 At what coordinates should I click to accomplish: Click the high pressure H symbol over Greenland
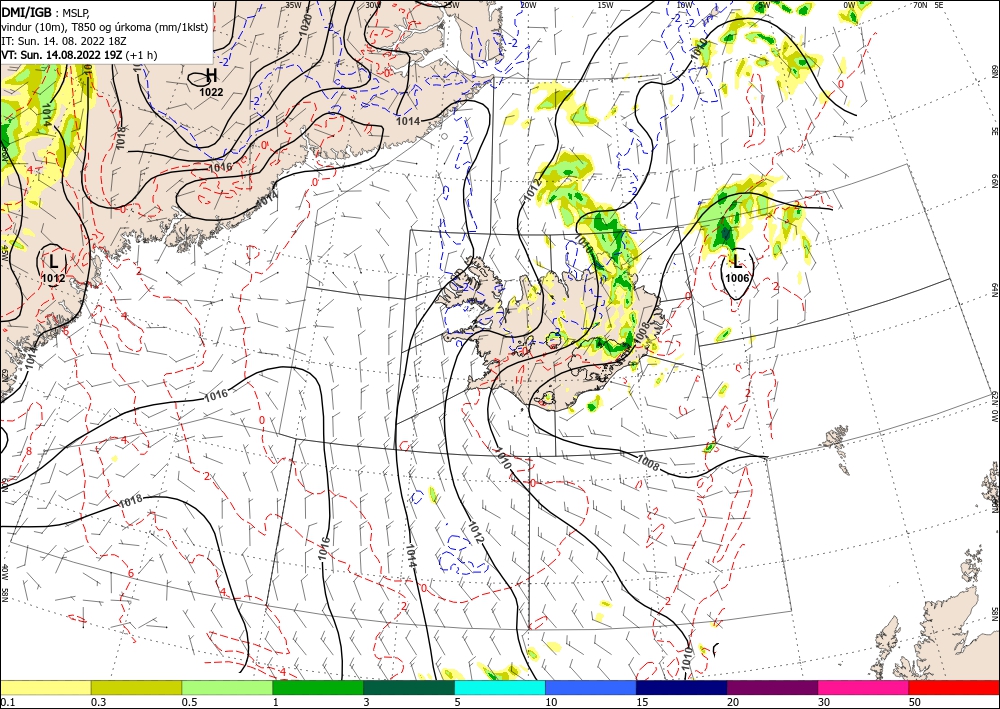[211, 76]
